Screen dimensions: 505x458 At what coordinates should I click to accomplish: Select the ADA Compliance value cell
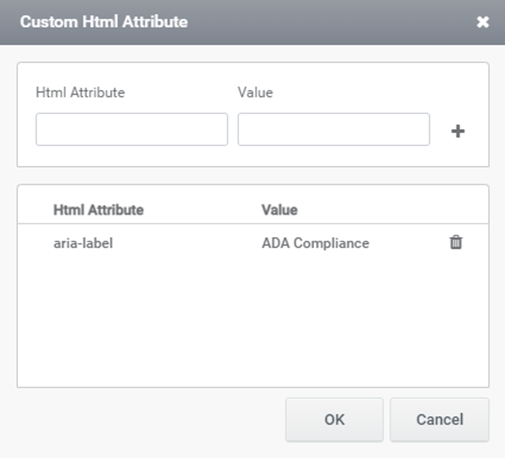coord(315,243)
